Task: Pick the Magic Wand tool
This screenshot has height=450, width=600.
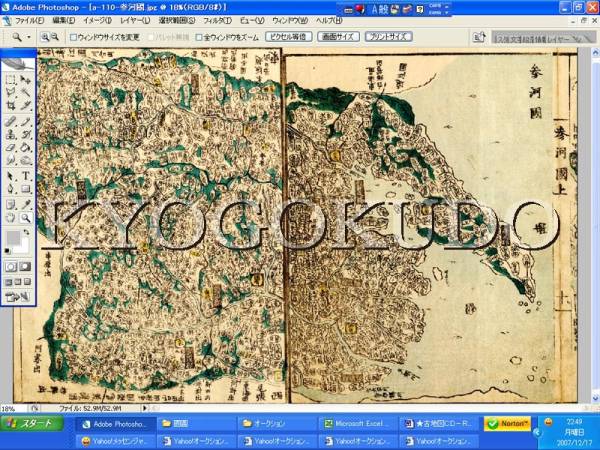Action: [25, 92]
